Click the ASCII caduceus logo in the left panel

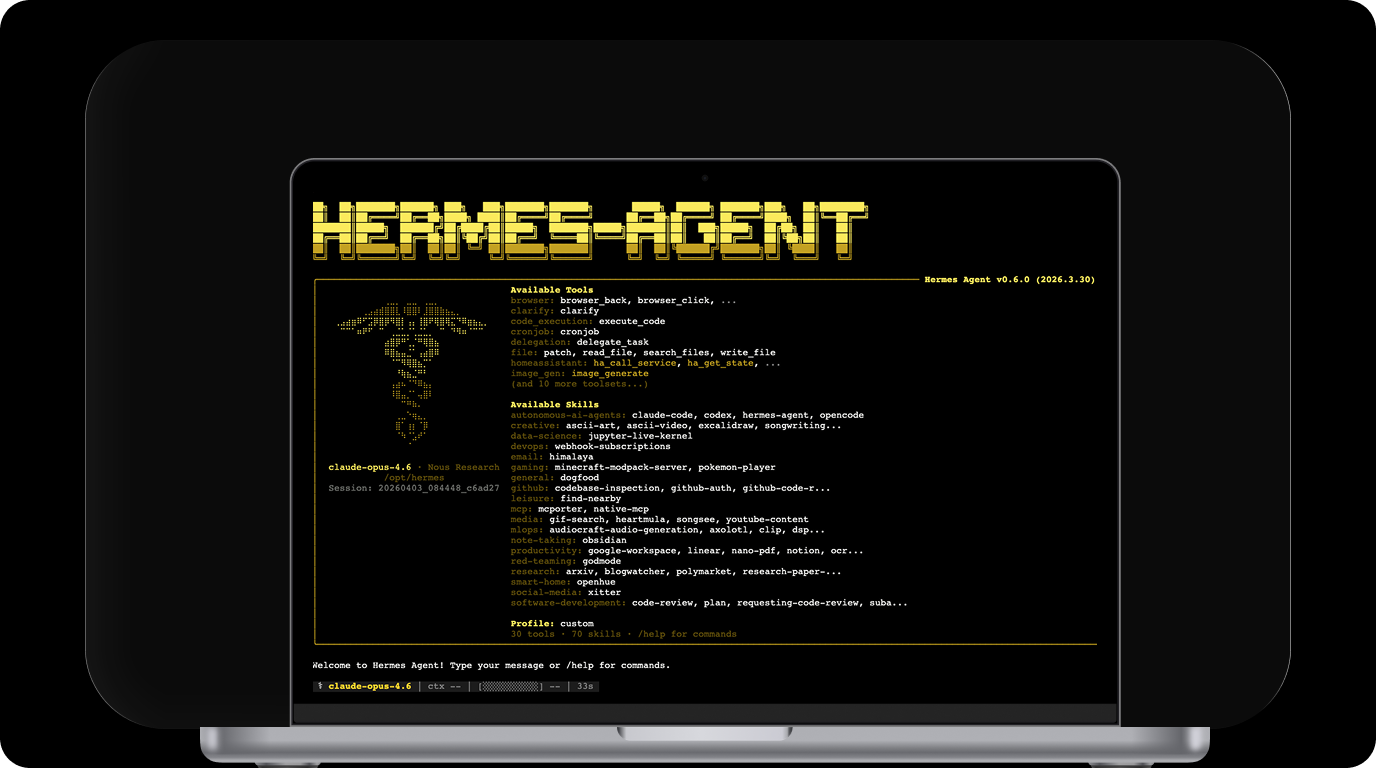[412, 371]
